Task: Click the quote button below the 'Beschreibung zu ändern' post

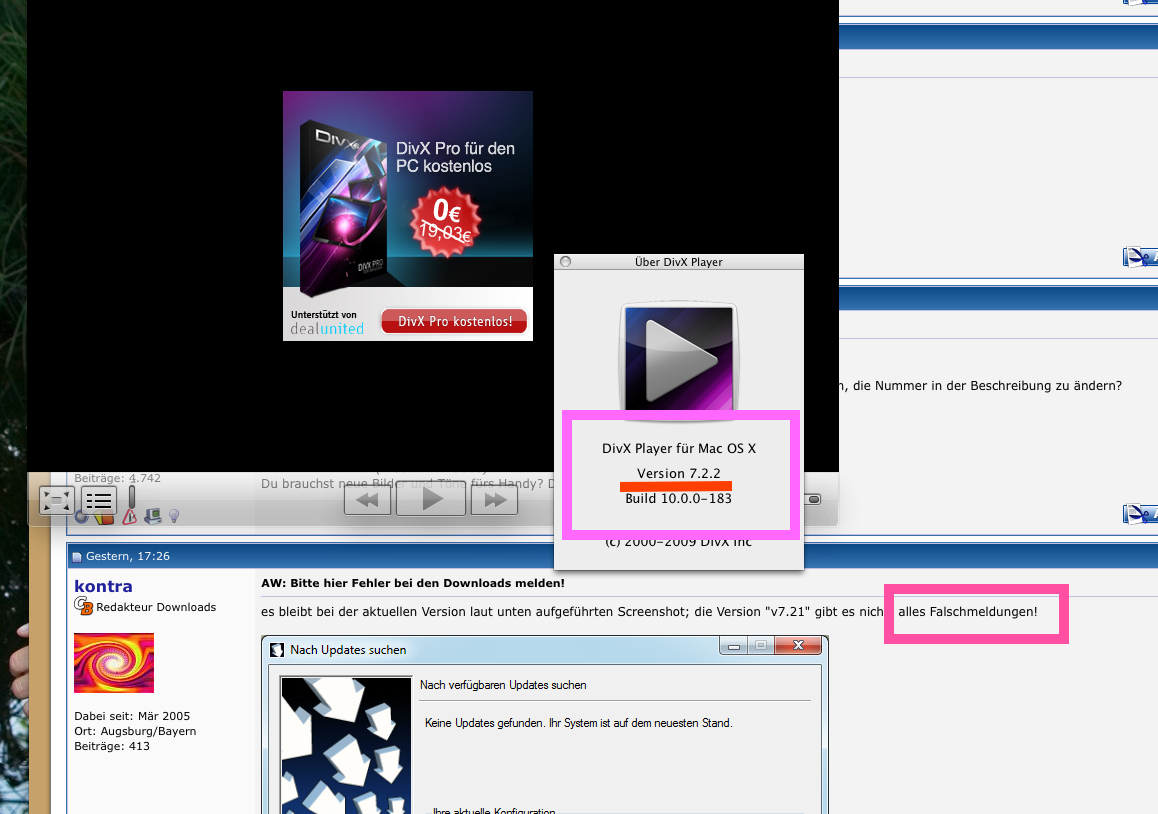Action: pos(1140,513)
